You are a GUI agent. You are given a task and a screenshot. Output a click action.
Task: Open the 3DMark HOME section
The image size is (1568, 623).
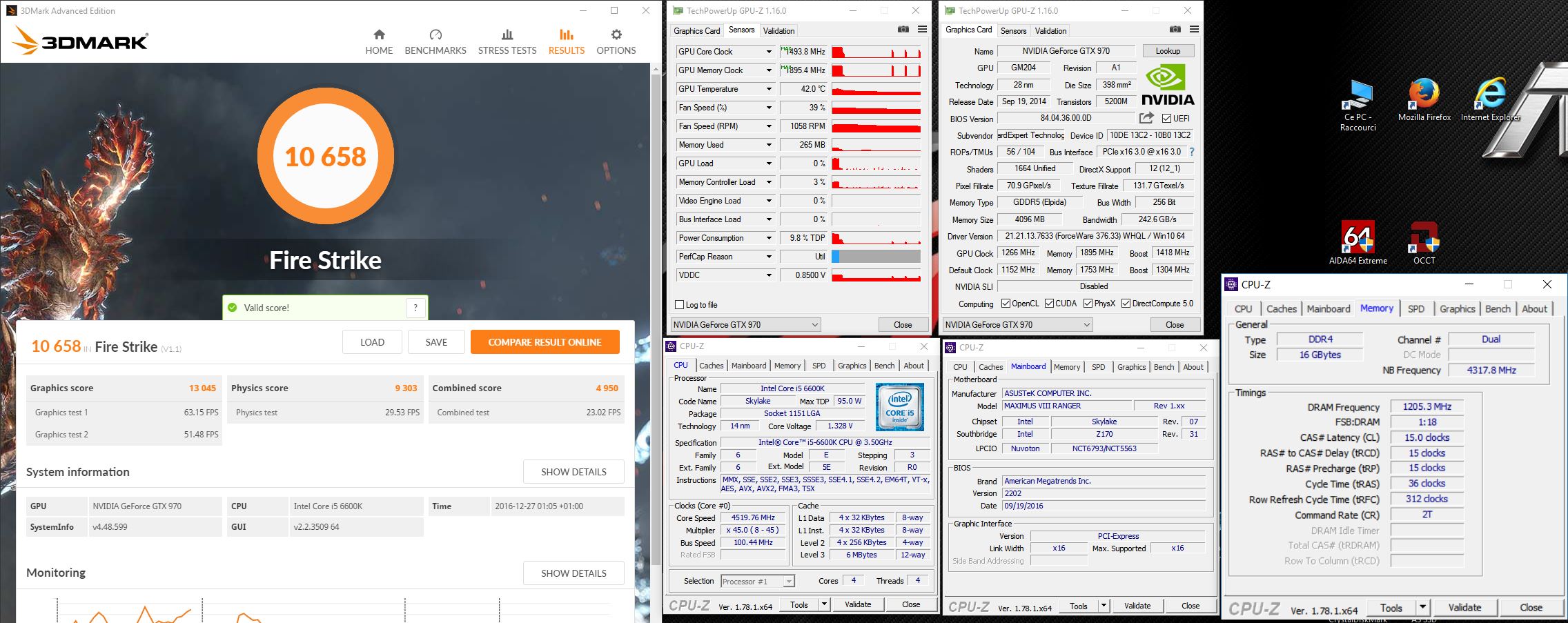point(379,42)
